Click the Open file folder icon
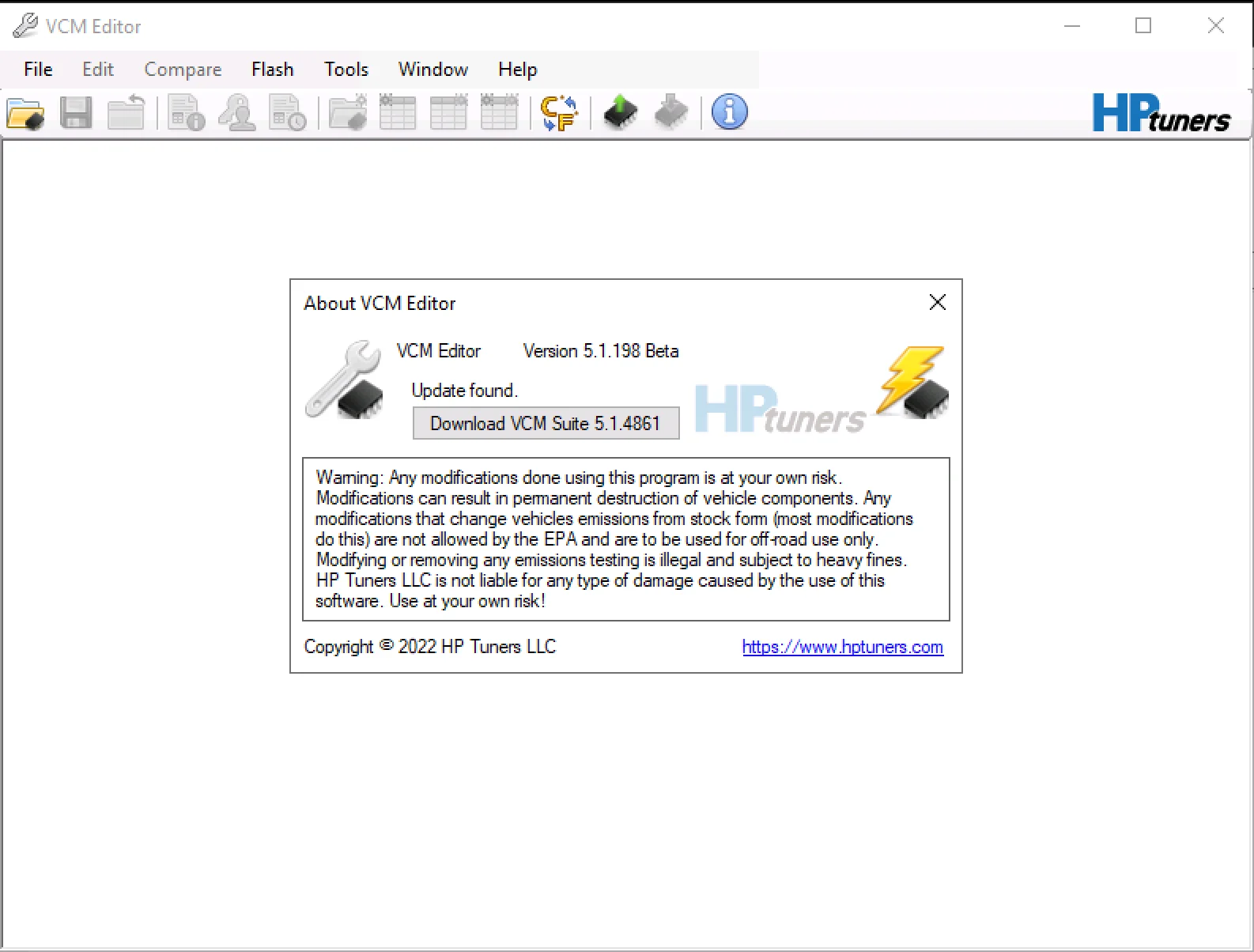Image resolution: width=1254 pixels, height=952 pixels. (x=25, y=113)
